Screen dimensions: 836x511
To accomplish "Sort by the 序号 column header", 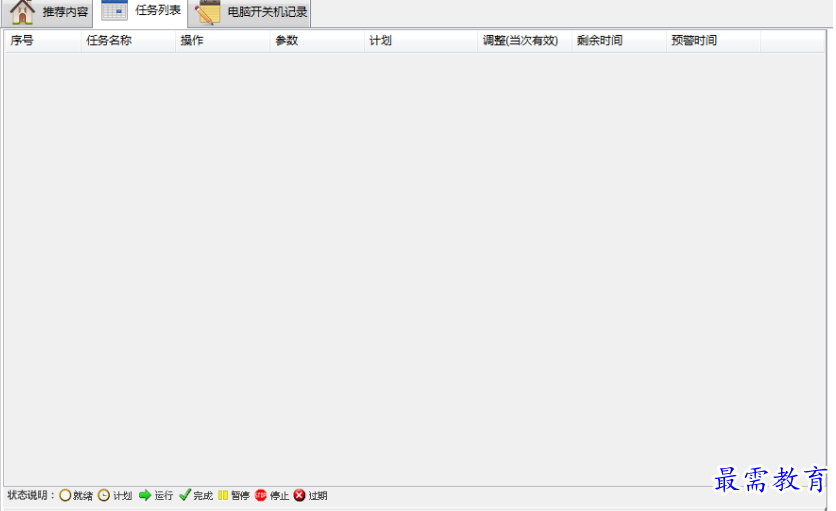I will [x=43, y=41].
